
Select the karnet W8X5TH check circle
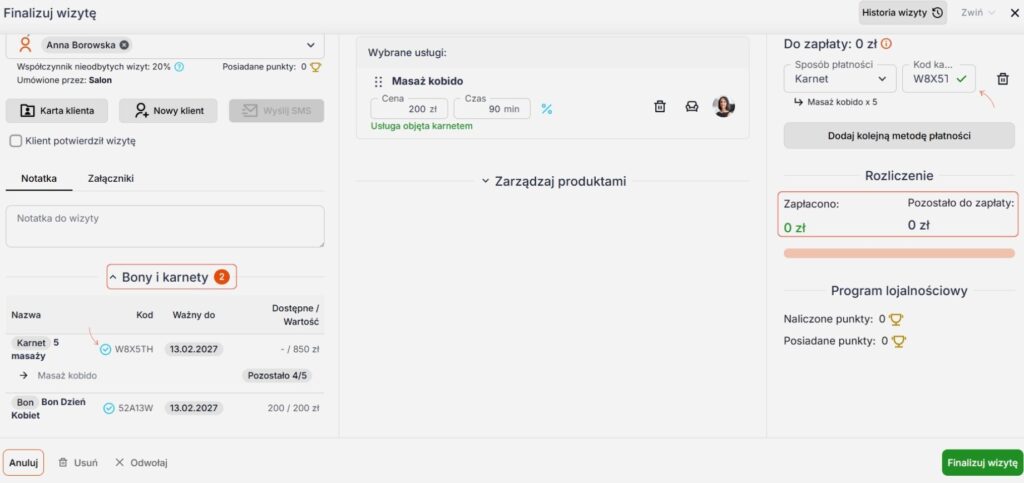[x=106, y=349]
